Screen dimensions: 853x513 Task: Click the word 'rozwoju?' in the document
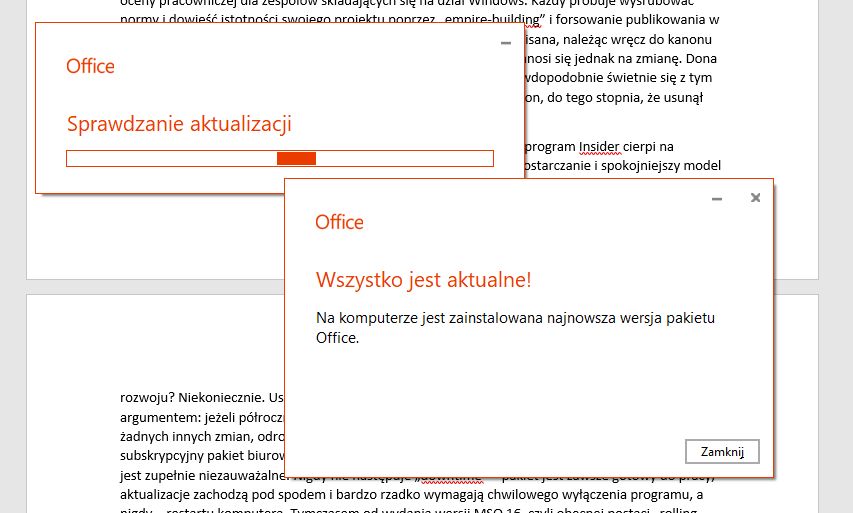point(147,398)
